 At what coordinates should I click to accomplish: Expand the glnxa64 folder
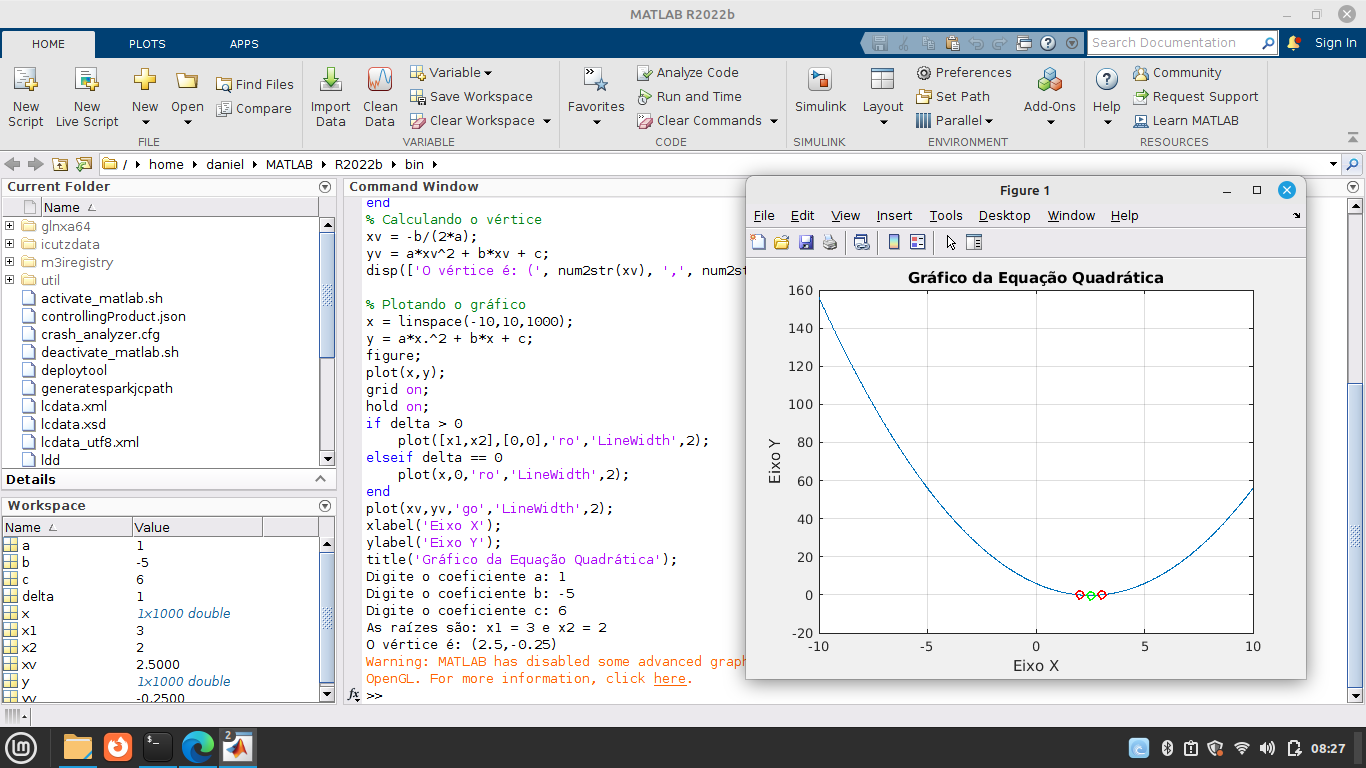[9, 226]
